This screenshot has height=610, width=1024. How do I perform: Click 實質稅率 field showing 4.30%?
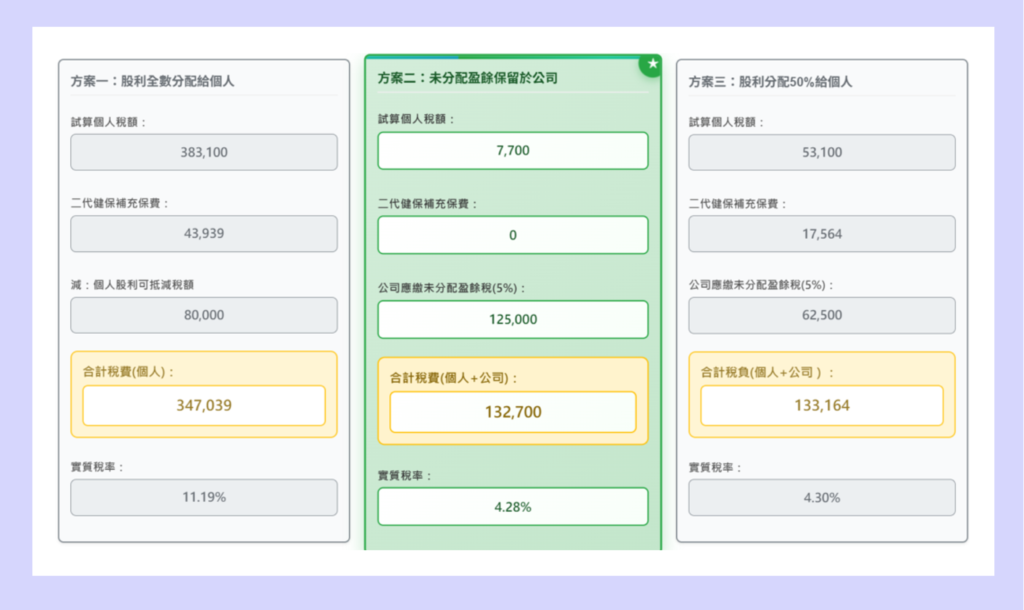pyautogui.click(x=822, y=497)
